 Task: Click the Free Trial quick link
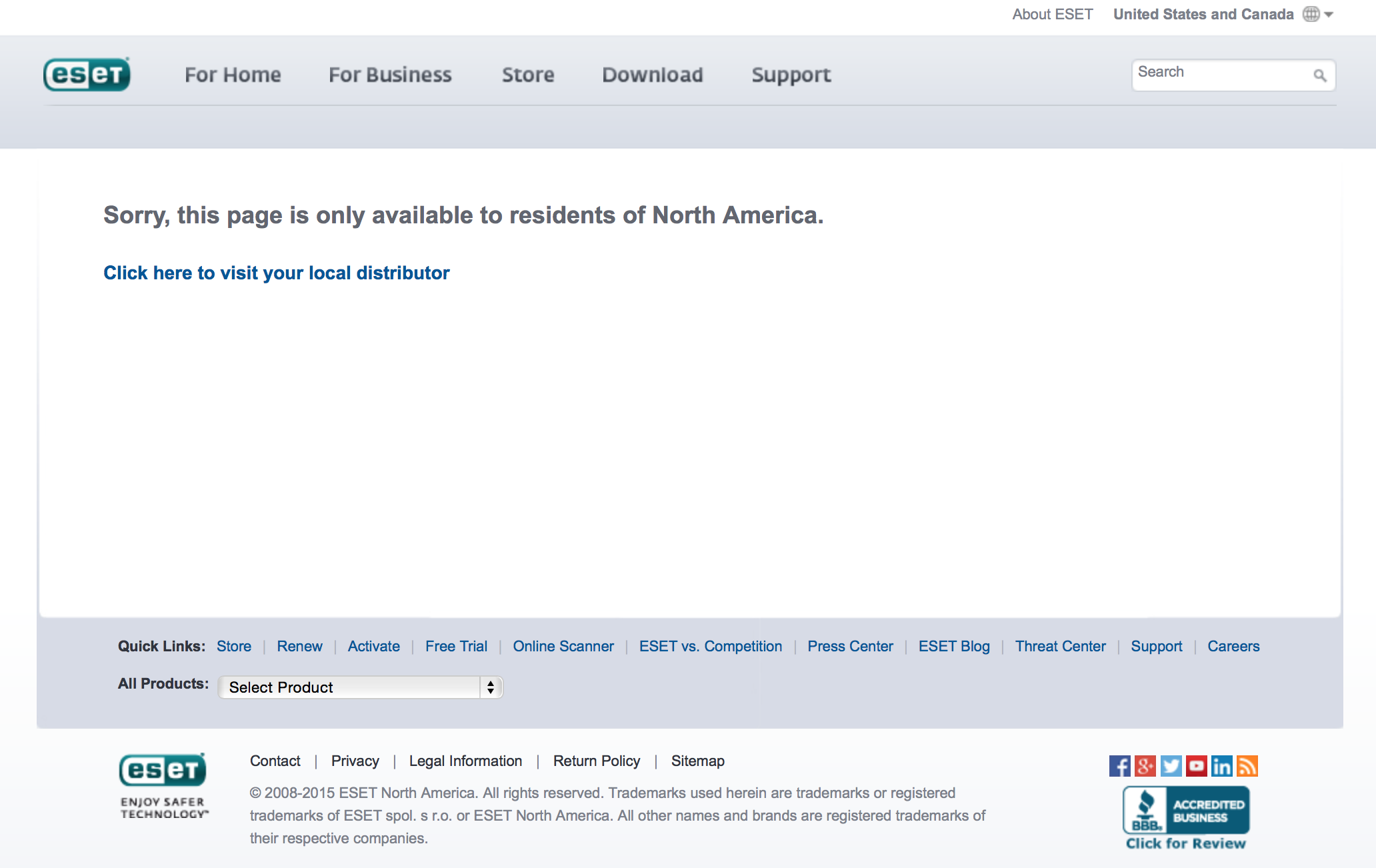[x=456, y=646]
